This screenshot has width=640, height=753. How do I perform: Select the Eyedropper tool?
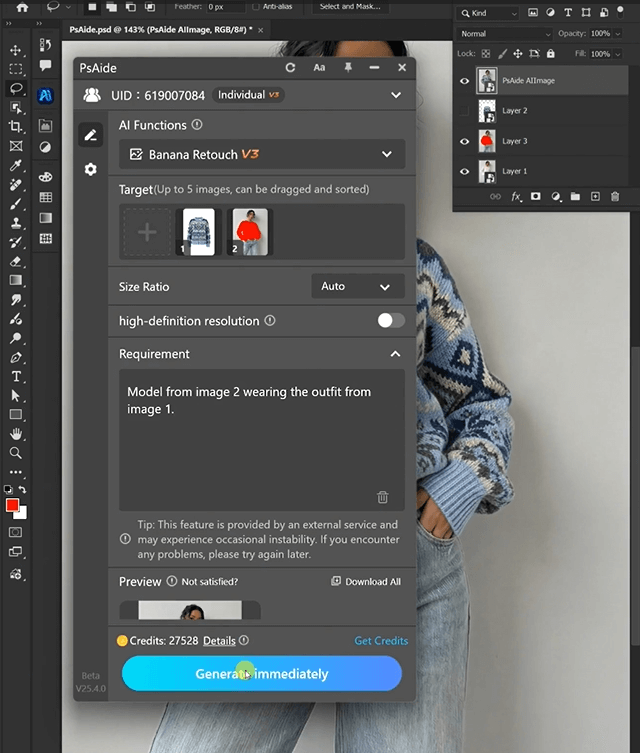click(x=15, y=166)
